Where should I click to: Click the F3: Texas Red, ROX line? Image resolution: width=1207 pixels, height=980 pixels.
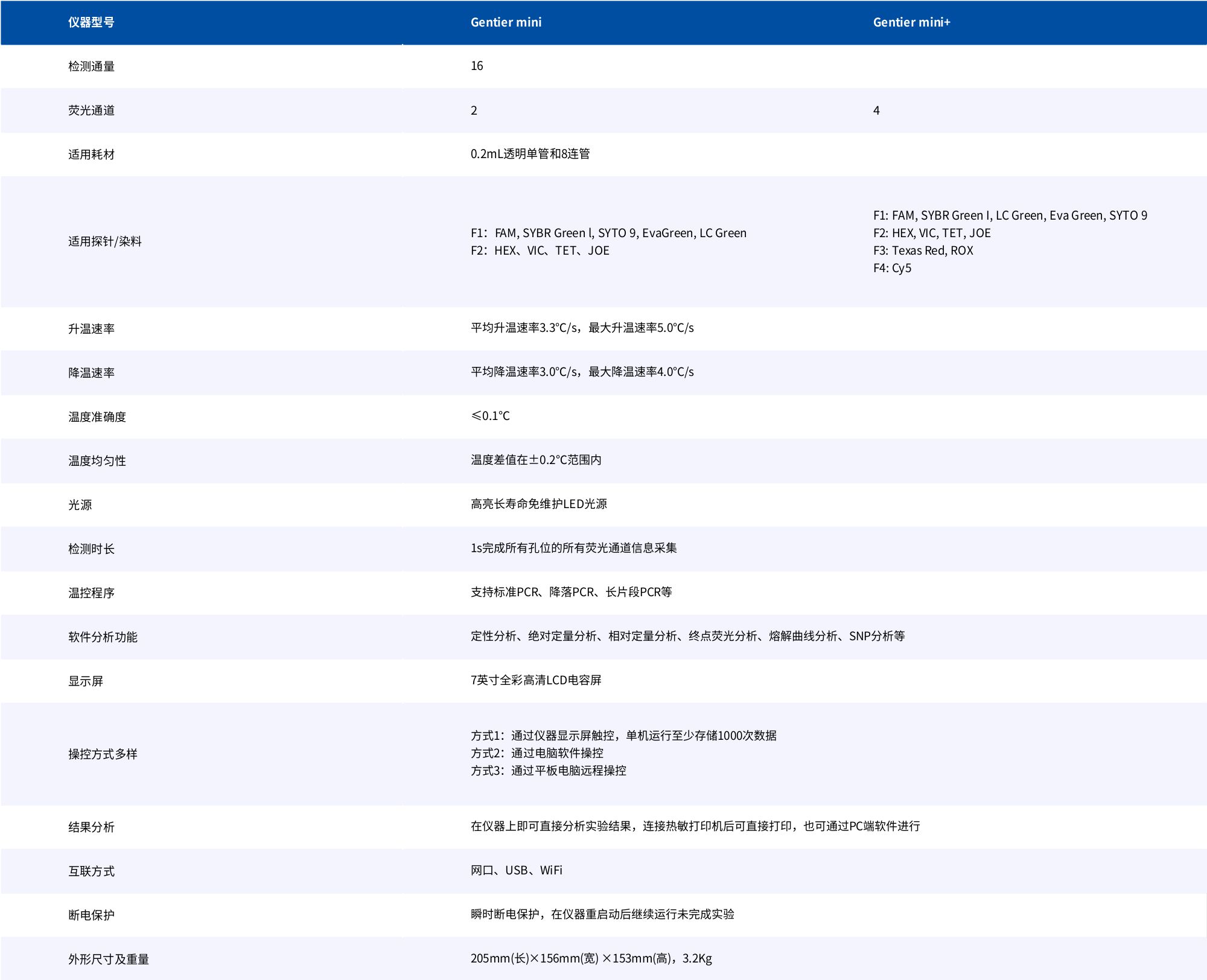pos(923,250)
